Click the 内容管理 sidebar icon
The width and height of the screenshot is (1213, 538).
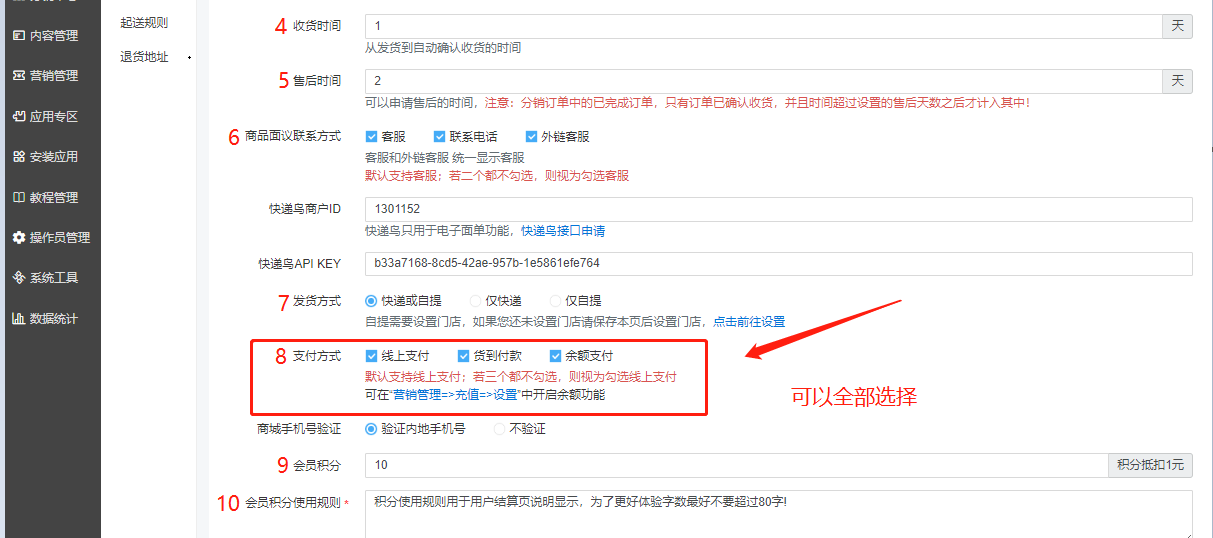pyautogui.click(x=18, y=35)
